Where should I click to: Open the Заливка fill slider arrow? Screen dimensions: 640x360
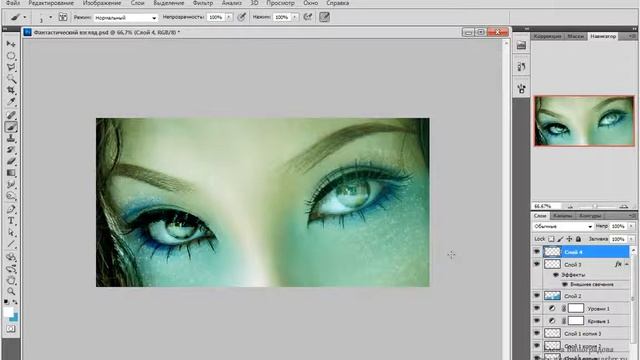(631, 239)
